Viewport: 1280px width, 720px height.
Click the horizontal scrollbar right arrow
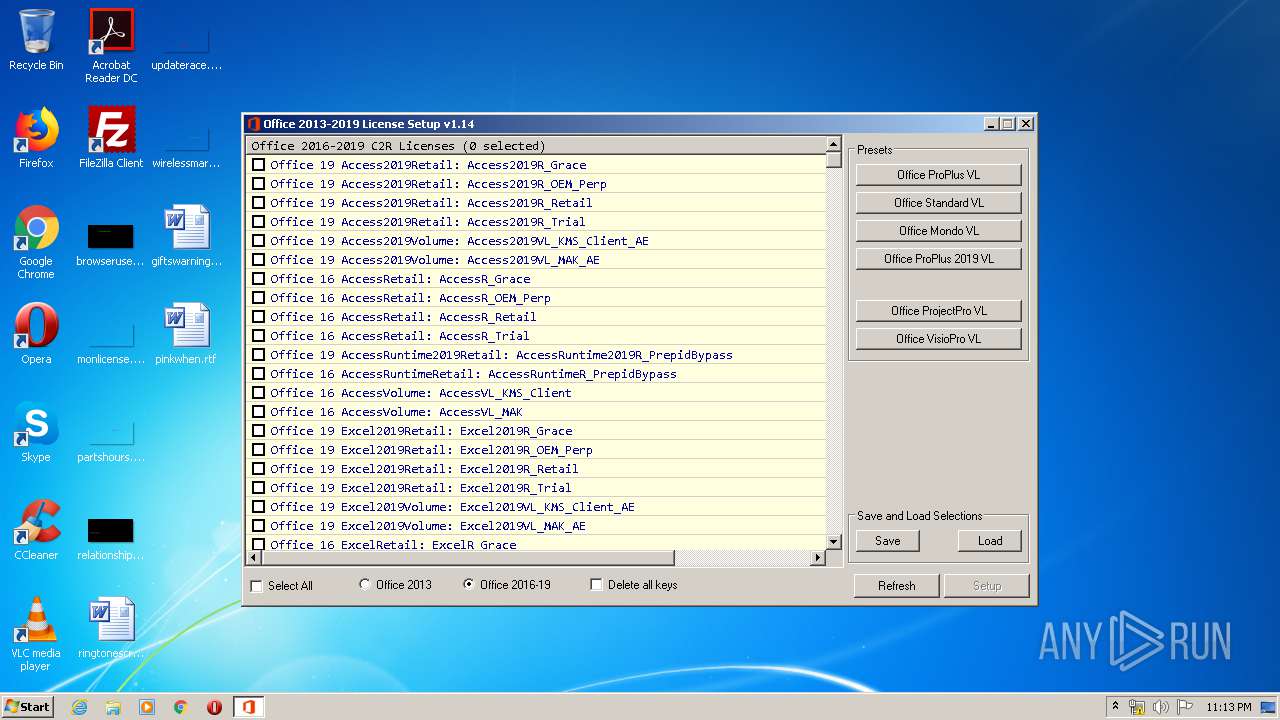coord(818,558)
